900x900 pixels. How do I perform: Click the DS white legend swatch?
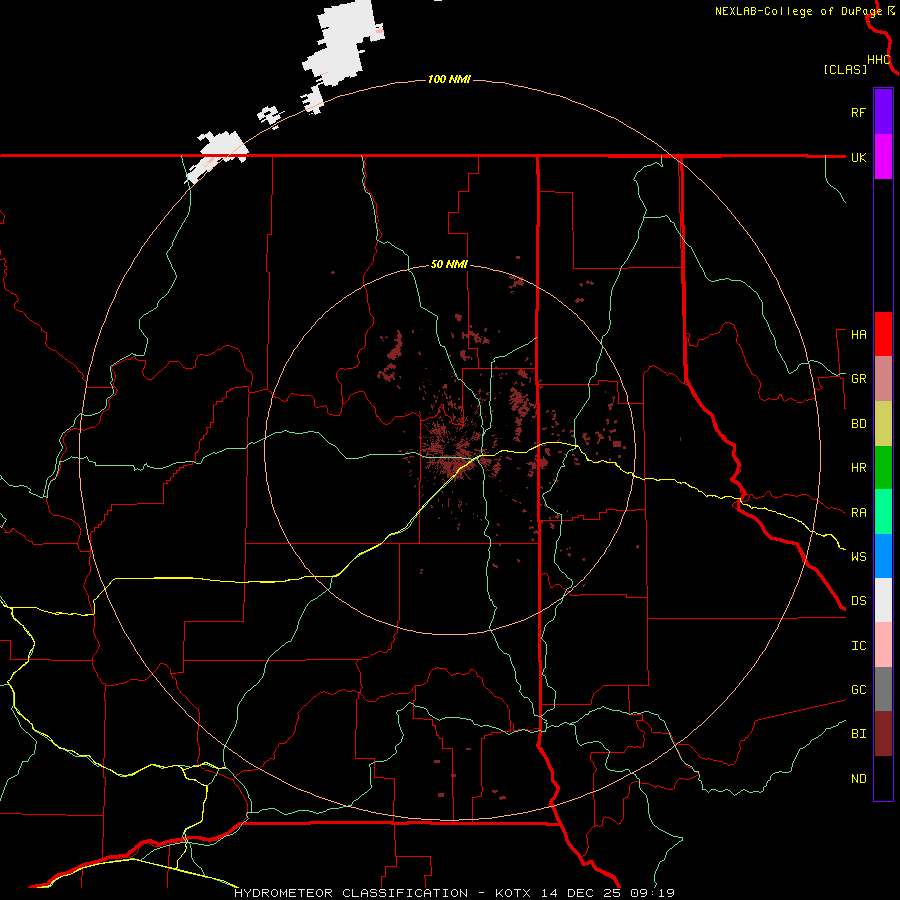point(883,600)
